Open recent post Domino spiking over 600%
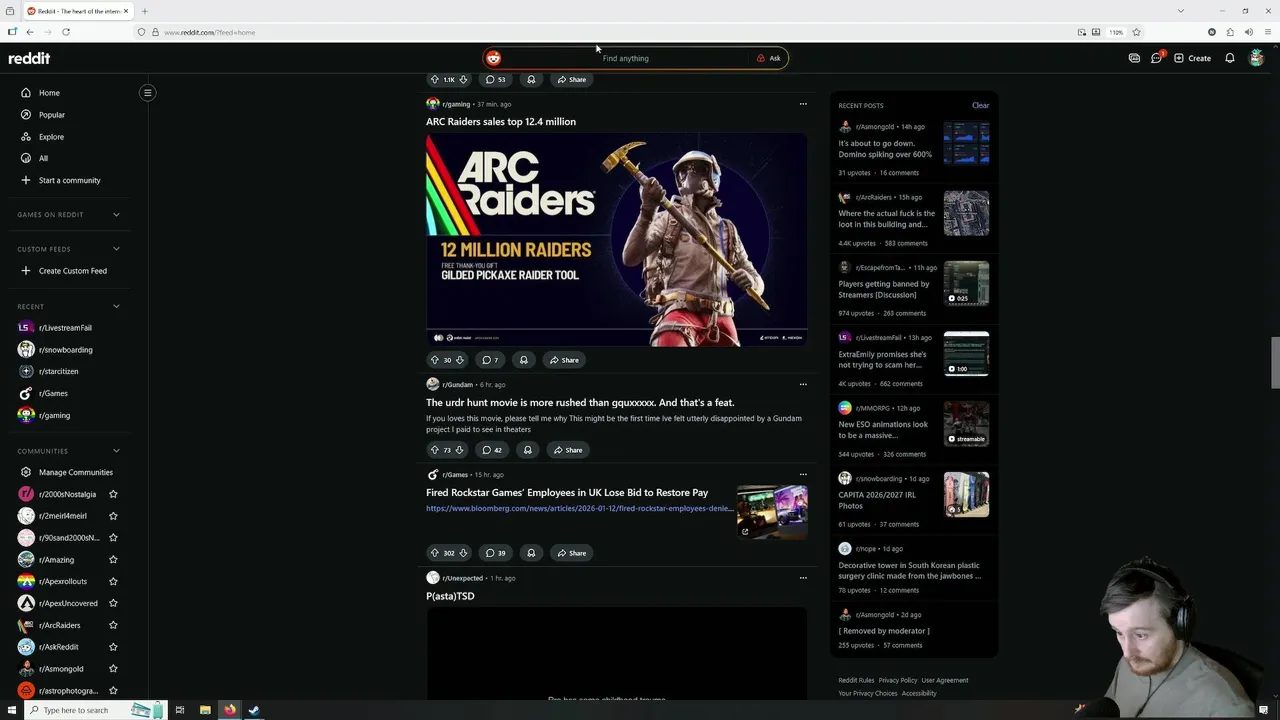The image size is (1280, 720). point(885,149)
